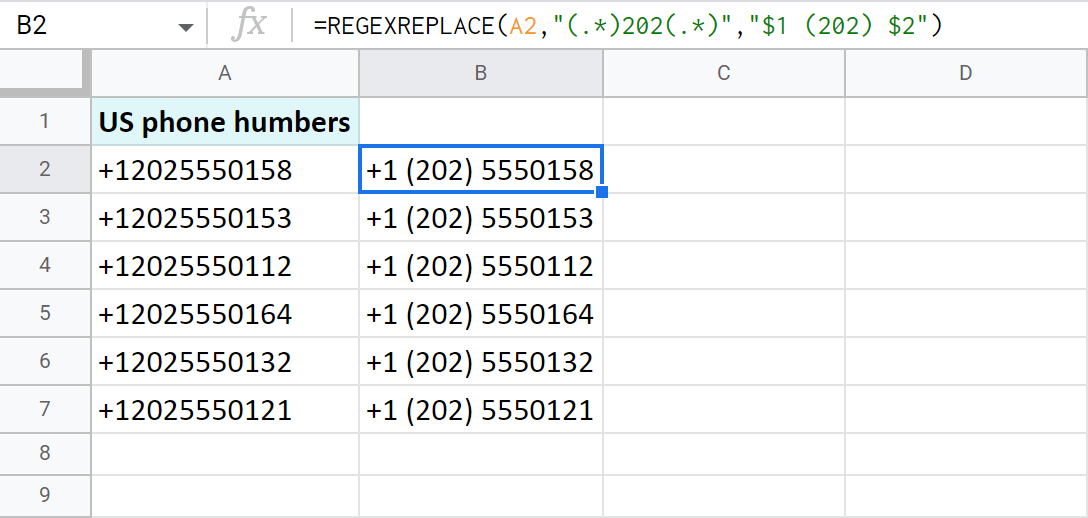Select row 2 header
The width and height of the screenshot is (1088, 518).
pyautogui.click(x=45, y=169)
